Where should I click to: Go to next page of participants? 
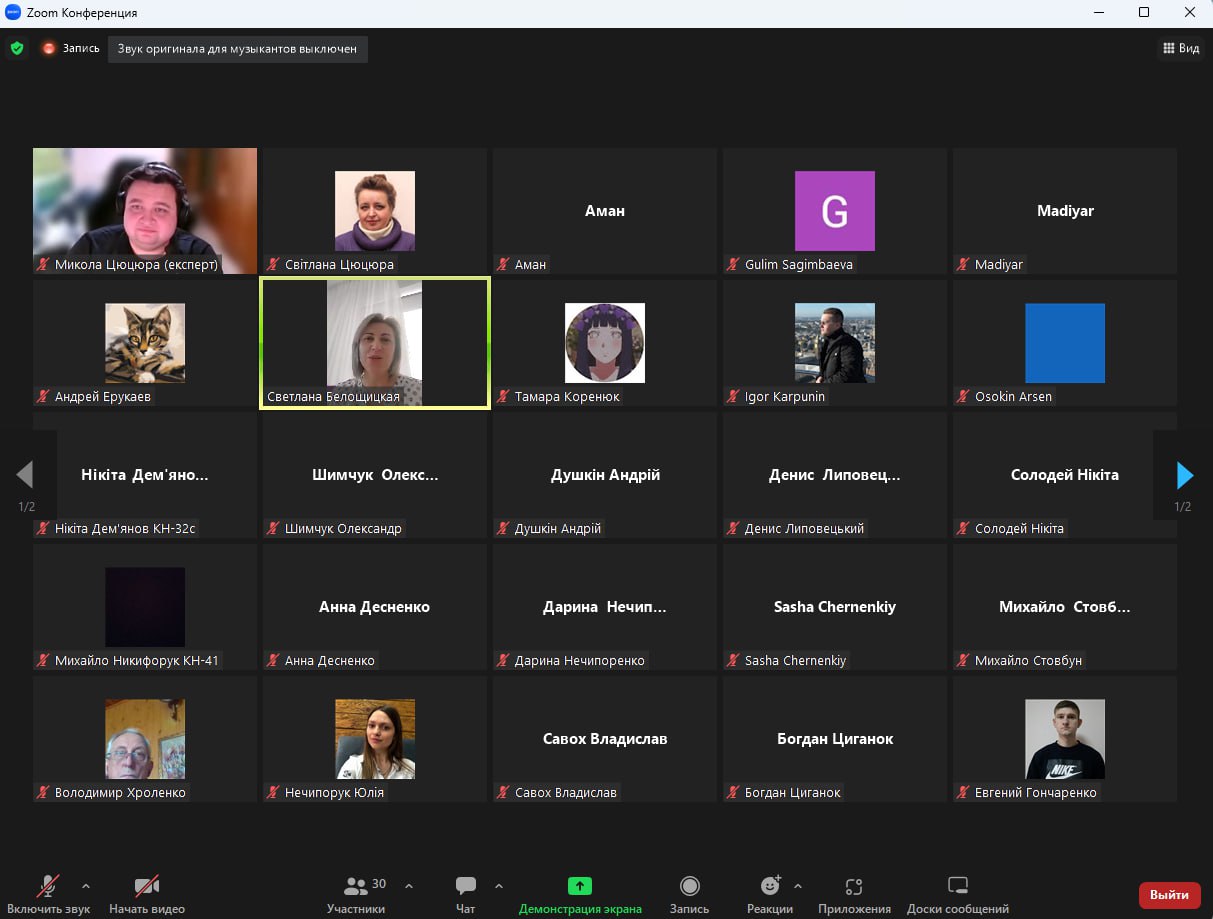(x=1185, y=475)
